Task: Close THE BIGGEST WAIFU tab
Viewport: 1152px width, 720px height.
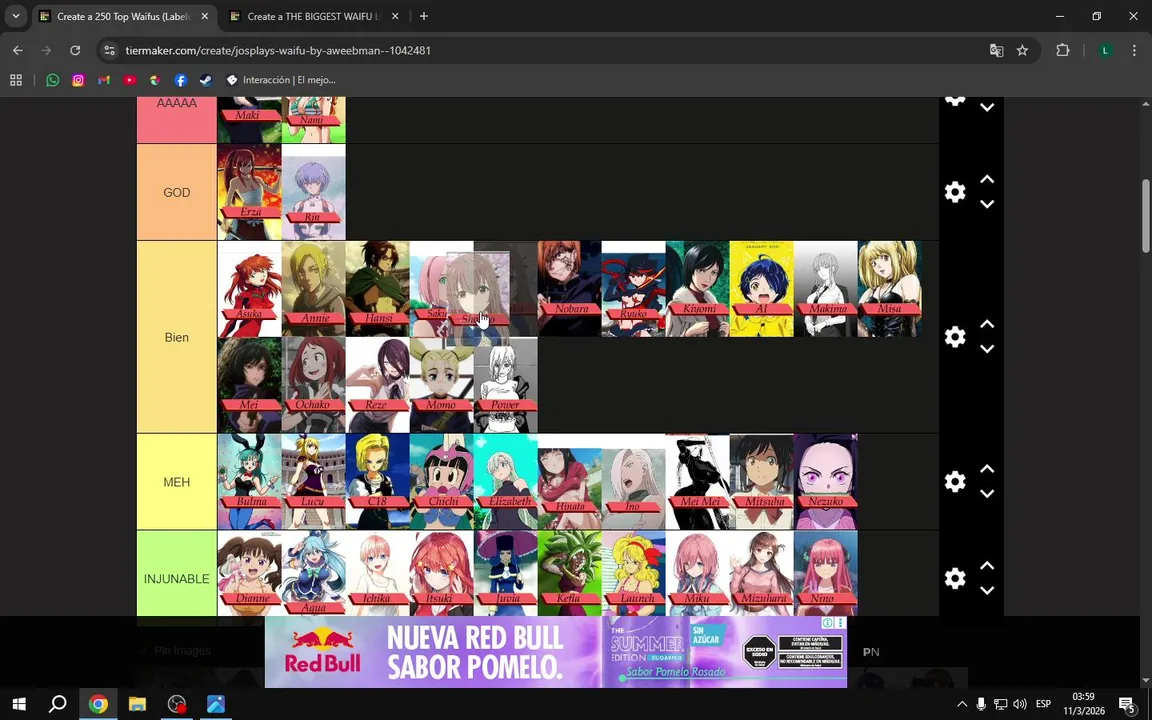Action: point(395,16)
